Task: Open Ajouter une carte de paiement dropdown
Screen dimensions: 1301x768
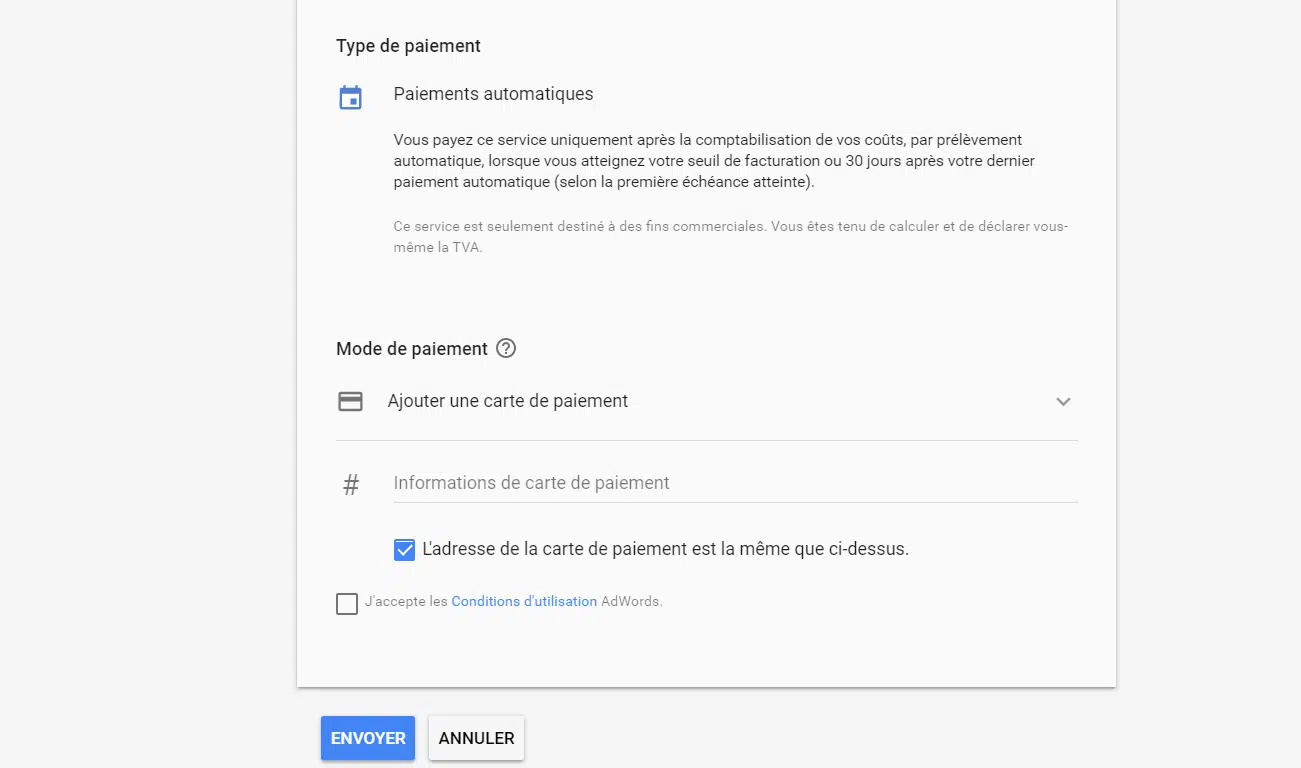Action: pyautogui.click(x=508, y=401)
